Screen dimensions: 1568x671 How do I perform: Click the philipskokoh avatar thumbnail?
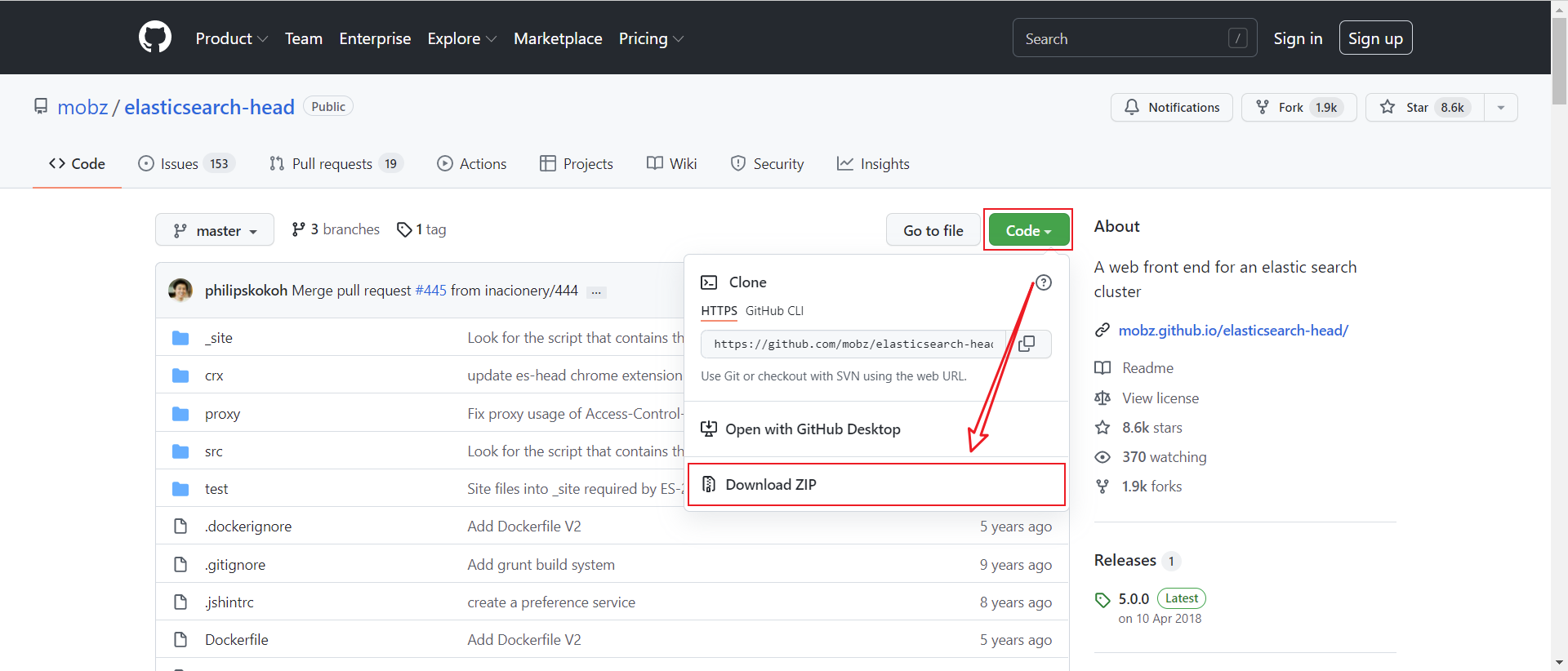180,290
